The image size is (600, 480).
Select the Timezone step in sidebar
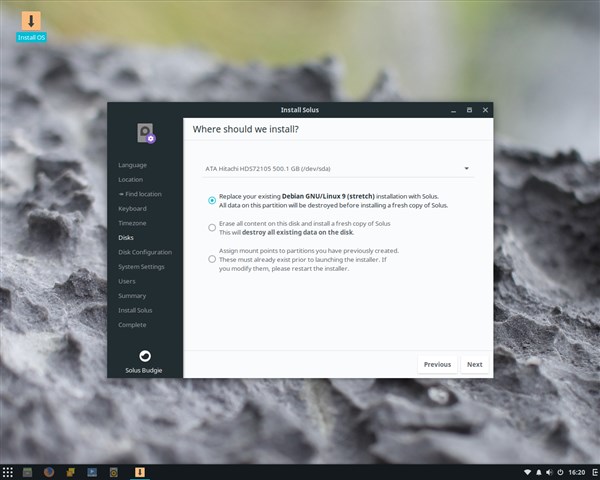pos(132,223)
